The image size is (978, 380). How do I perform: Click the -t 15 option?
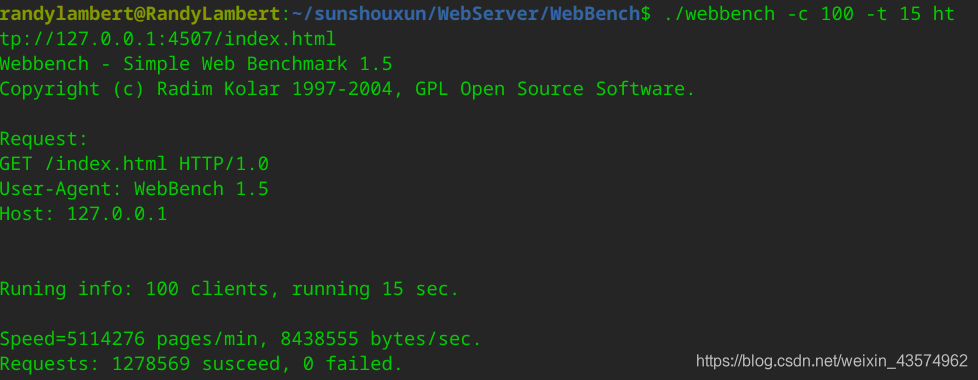[894, 14]
